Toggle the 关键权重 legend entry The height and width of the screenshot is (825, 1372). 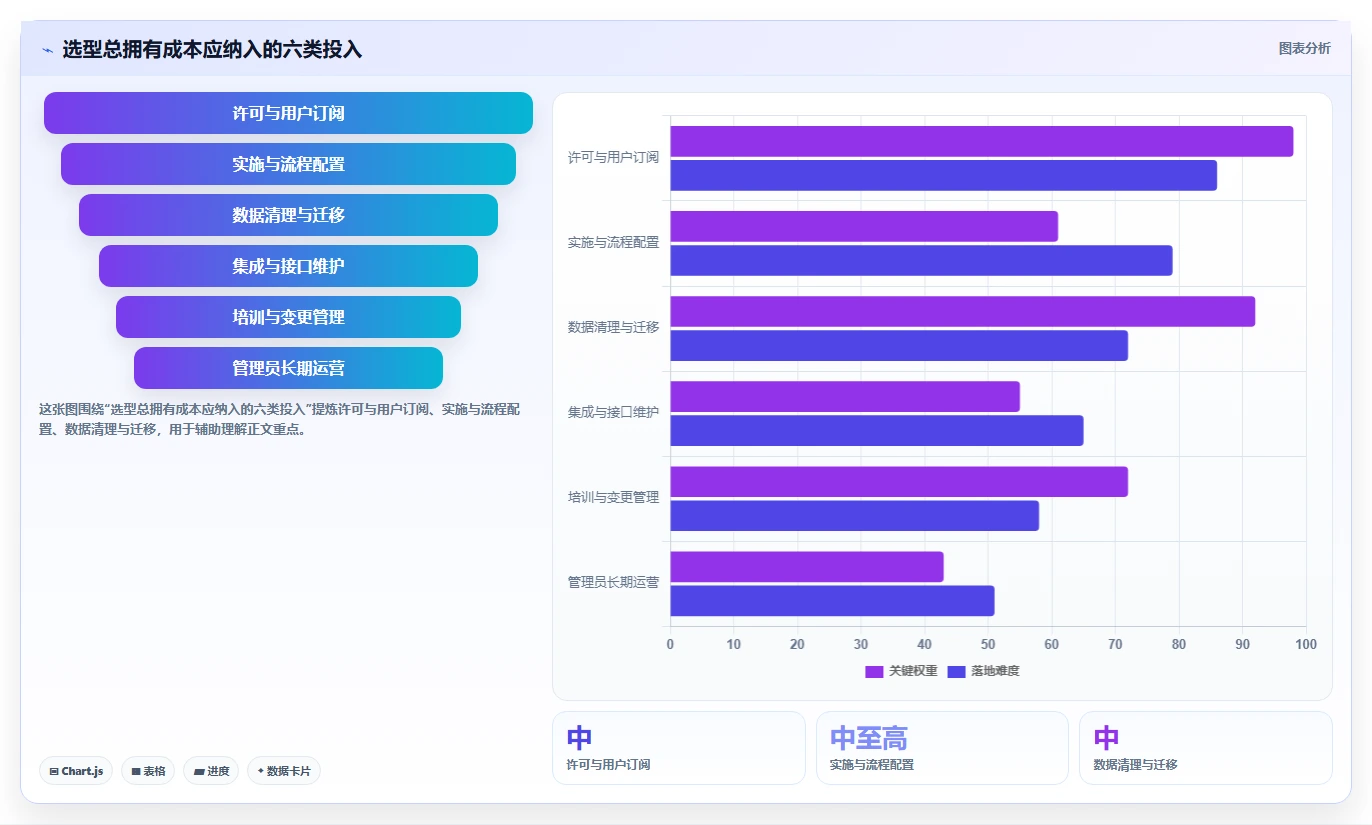pos(901,671)
